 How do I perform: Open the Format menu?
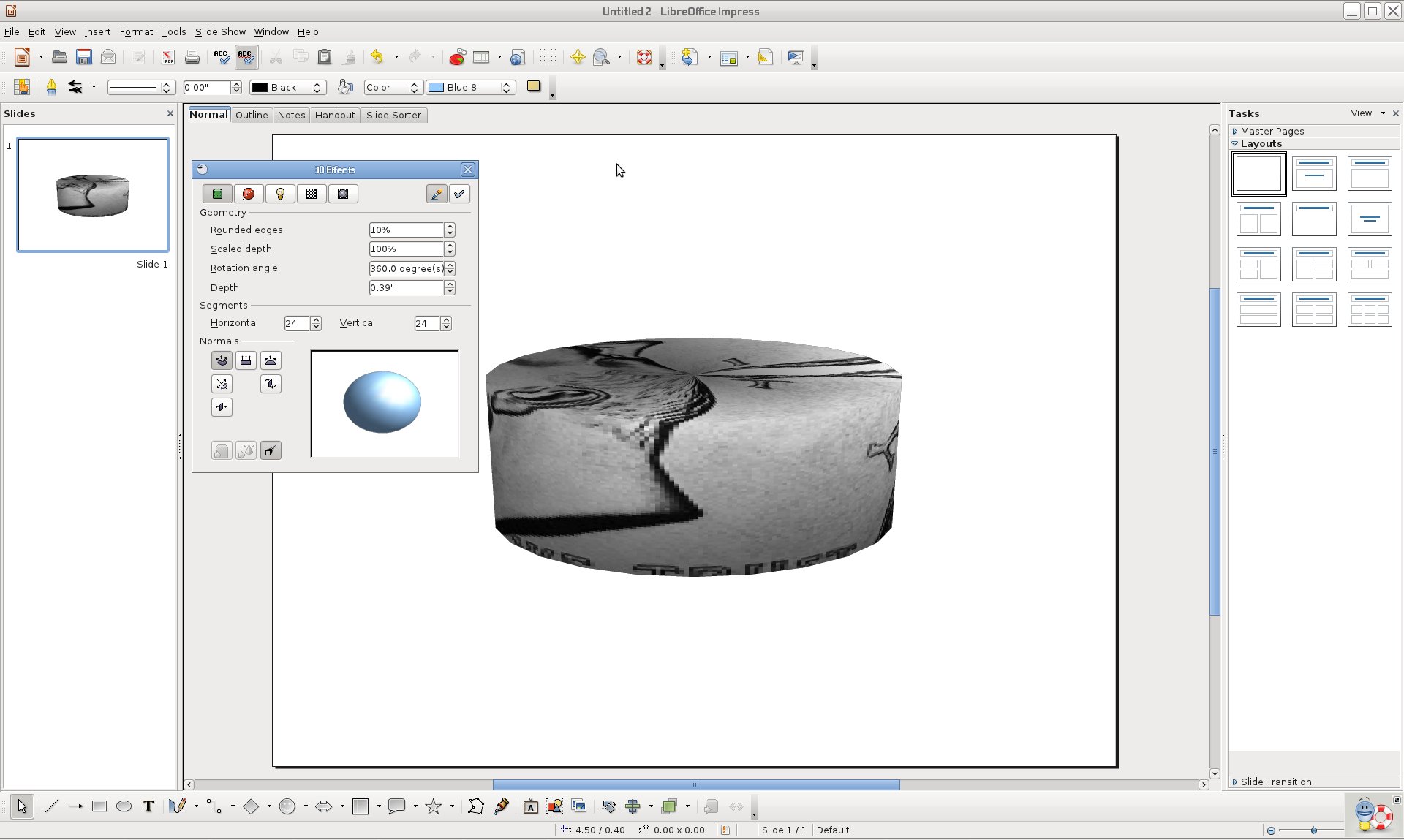point(136,31)
